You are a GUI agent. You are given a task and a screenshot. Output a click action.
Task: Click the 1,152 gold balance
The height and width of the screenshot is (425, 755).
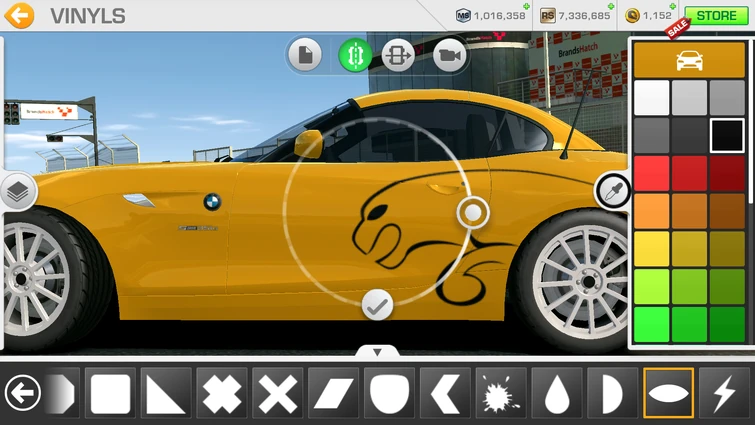[x=657, y=16]
